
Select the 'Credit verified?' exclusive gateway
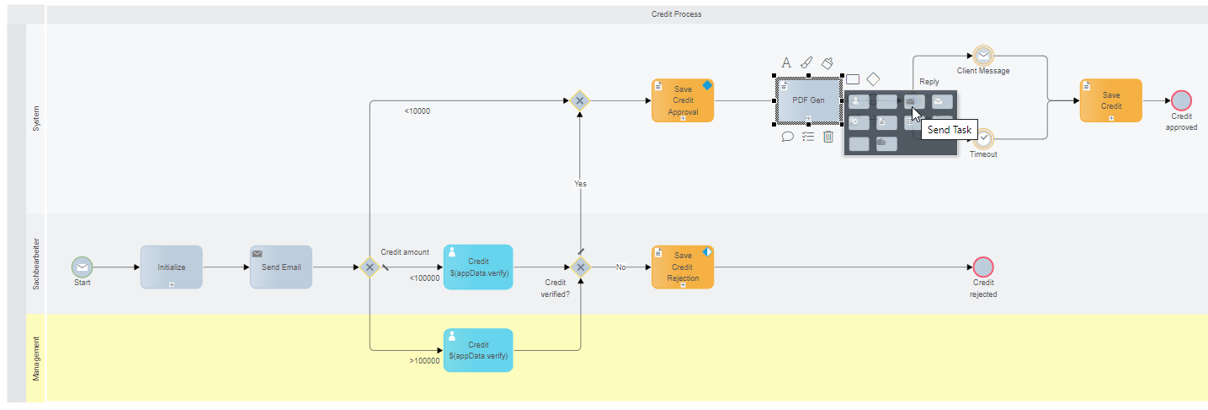(579, 267)
